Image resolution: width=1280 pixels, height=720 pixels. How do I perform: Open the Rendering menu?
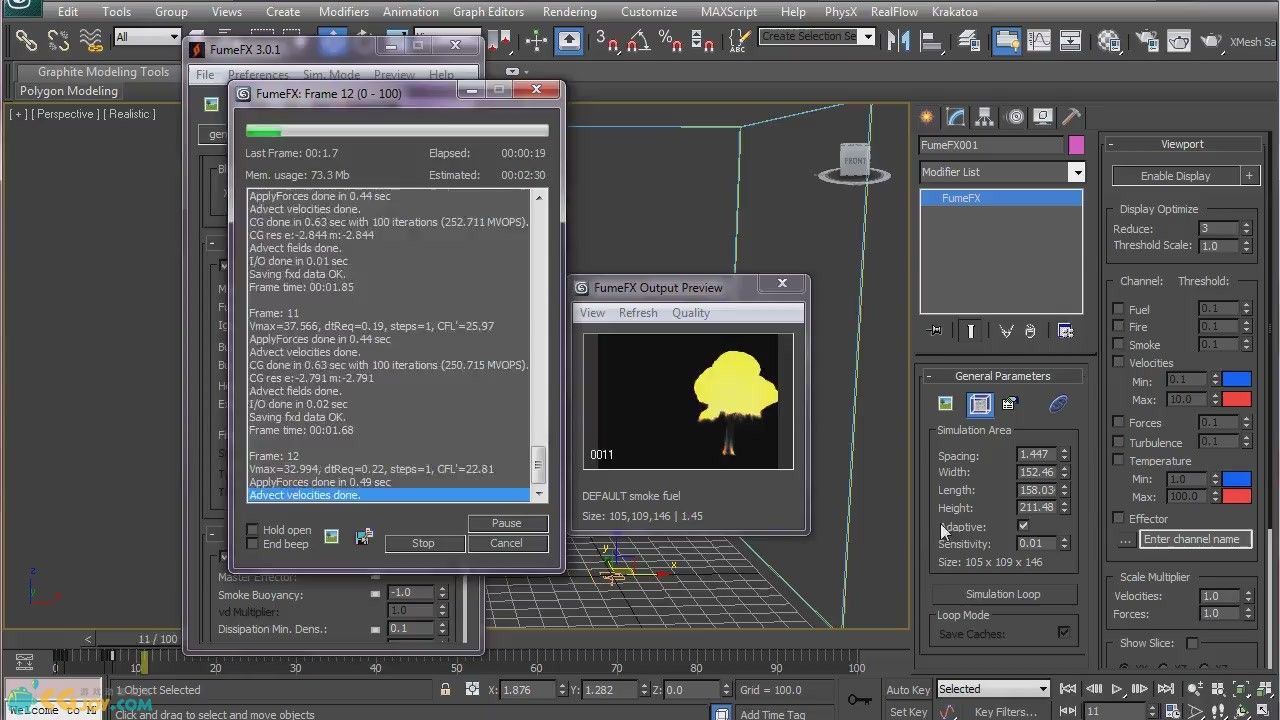pos(569,12)
